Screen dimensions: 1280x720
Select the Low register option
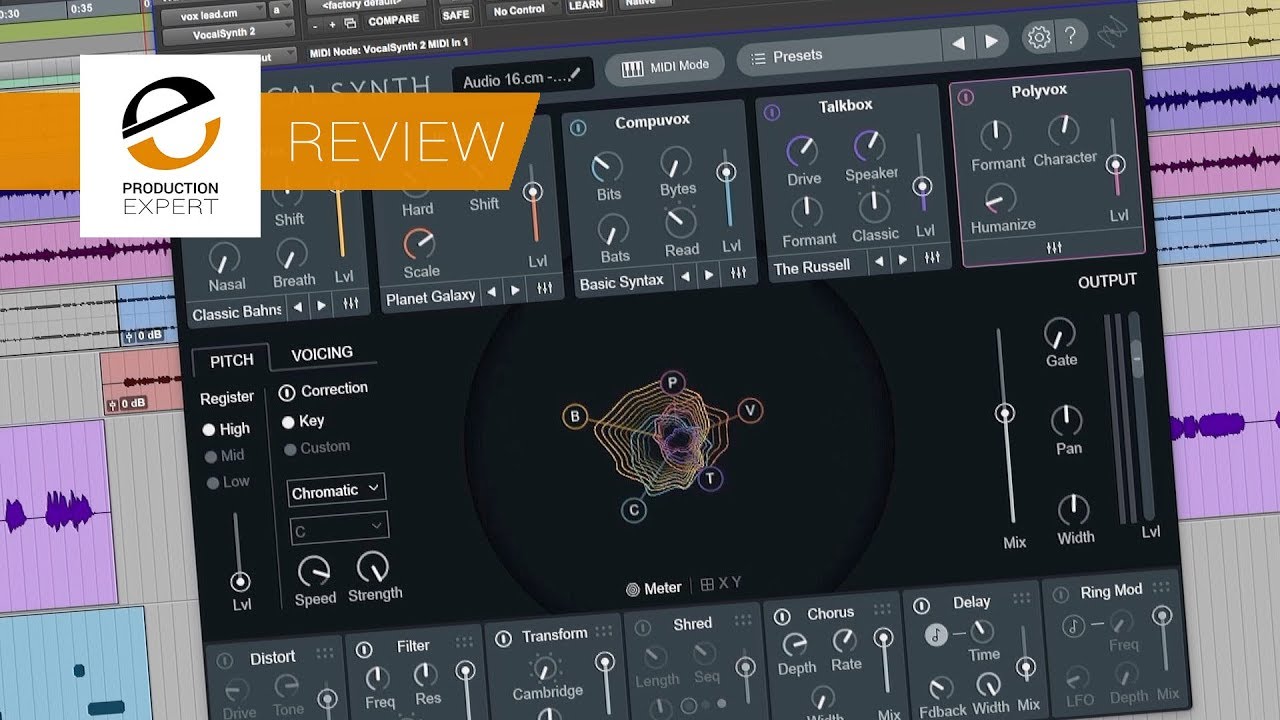[x=226, y=482]
